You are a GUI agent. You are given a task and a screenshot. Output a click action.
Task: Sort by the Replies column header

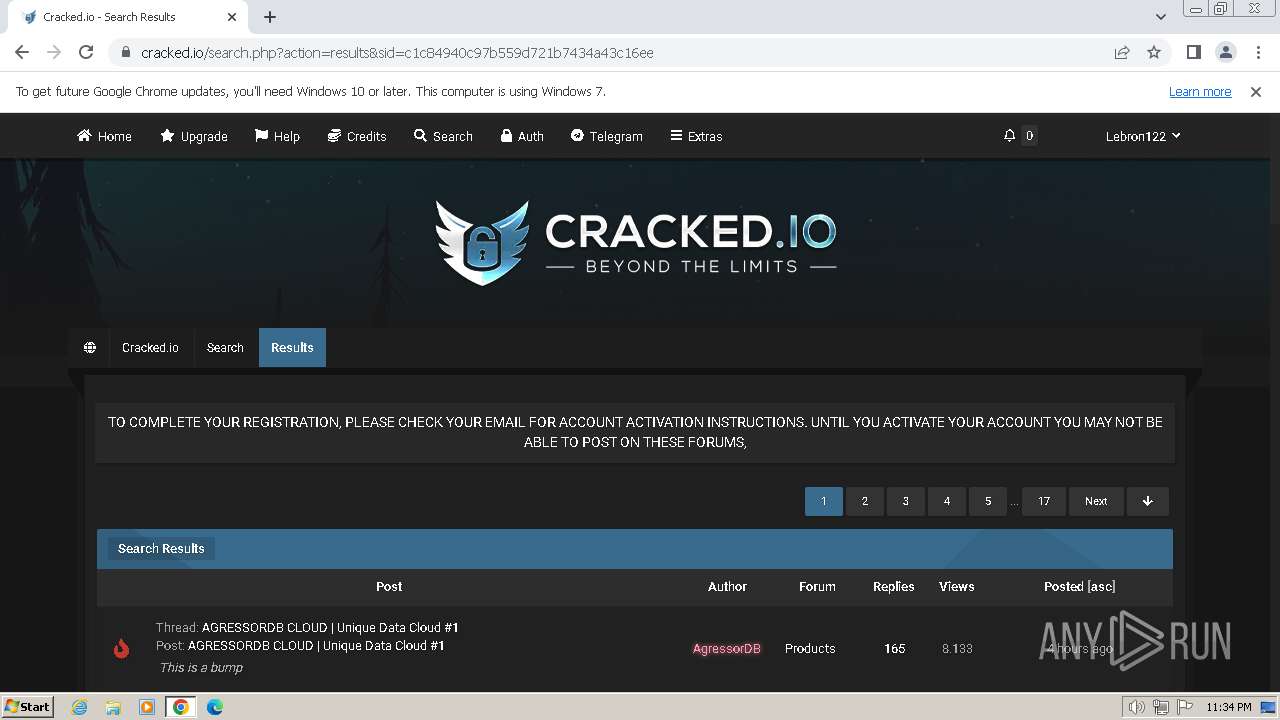[894, 586]
